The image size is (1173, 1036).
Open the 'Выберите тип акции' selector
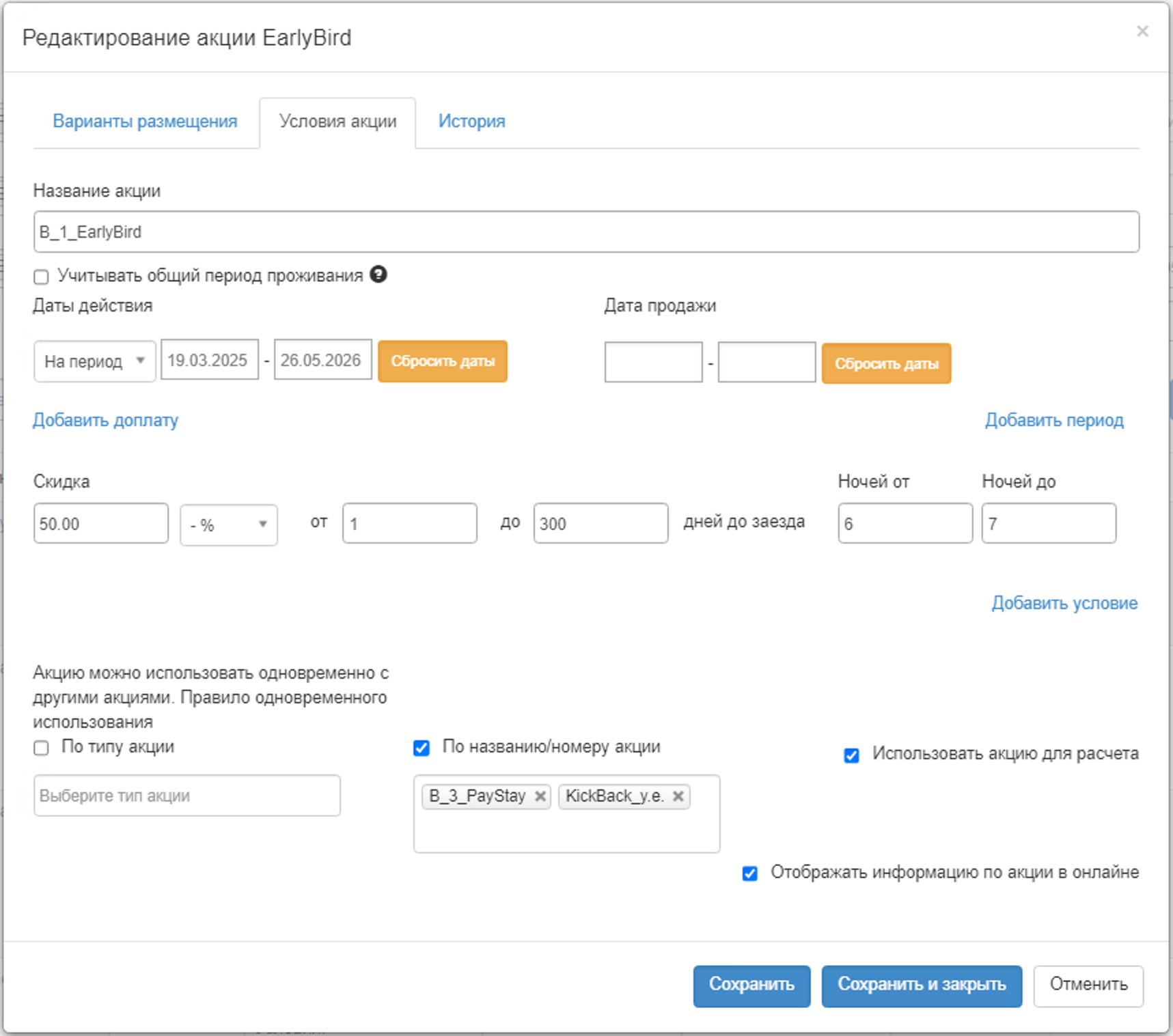click(187, 796)
